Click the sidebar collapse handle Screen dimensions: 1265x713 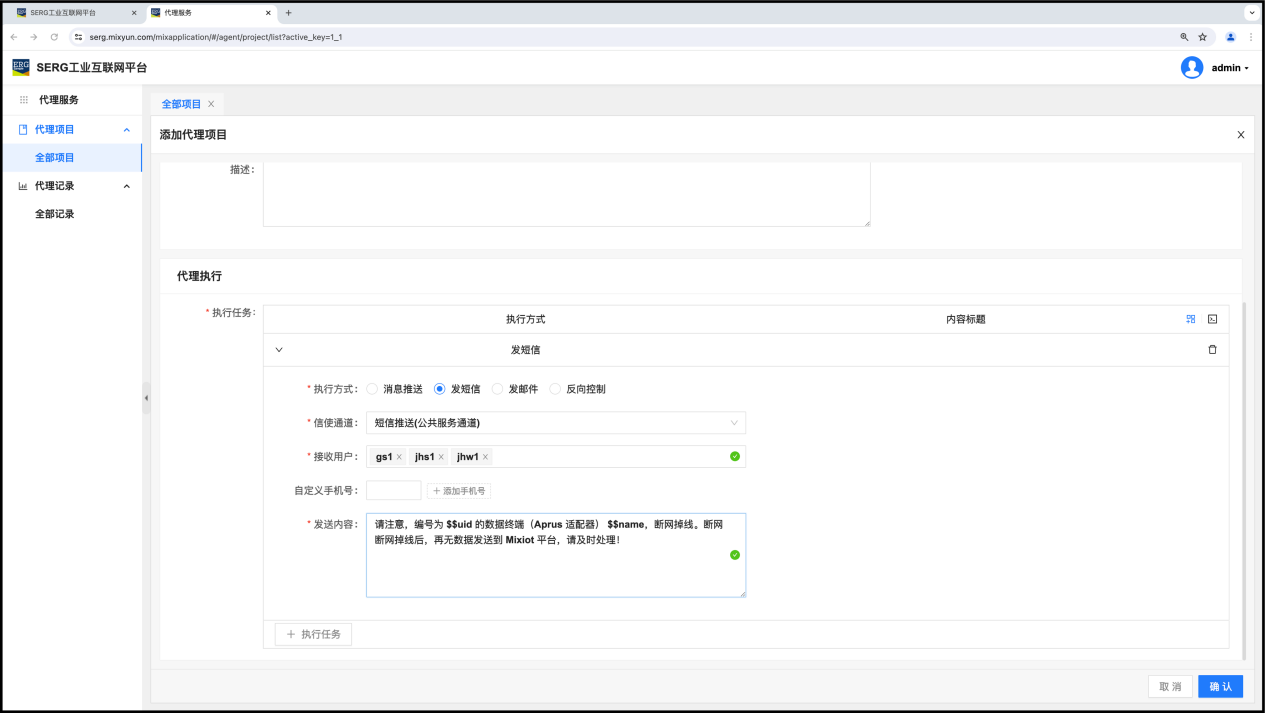(146, 398)
